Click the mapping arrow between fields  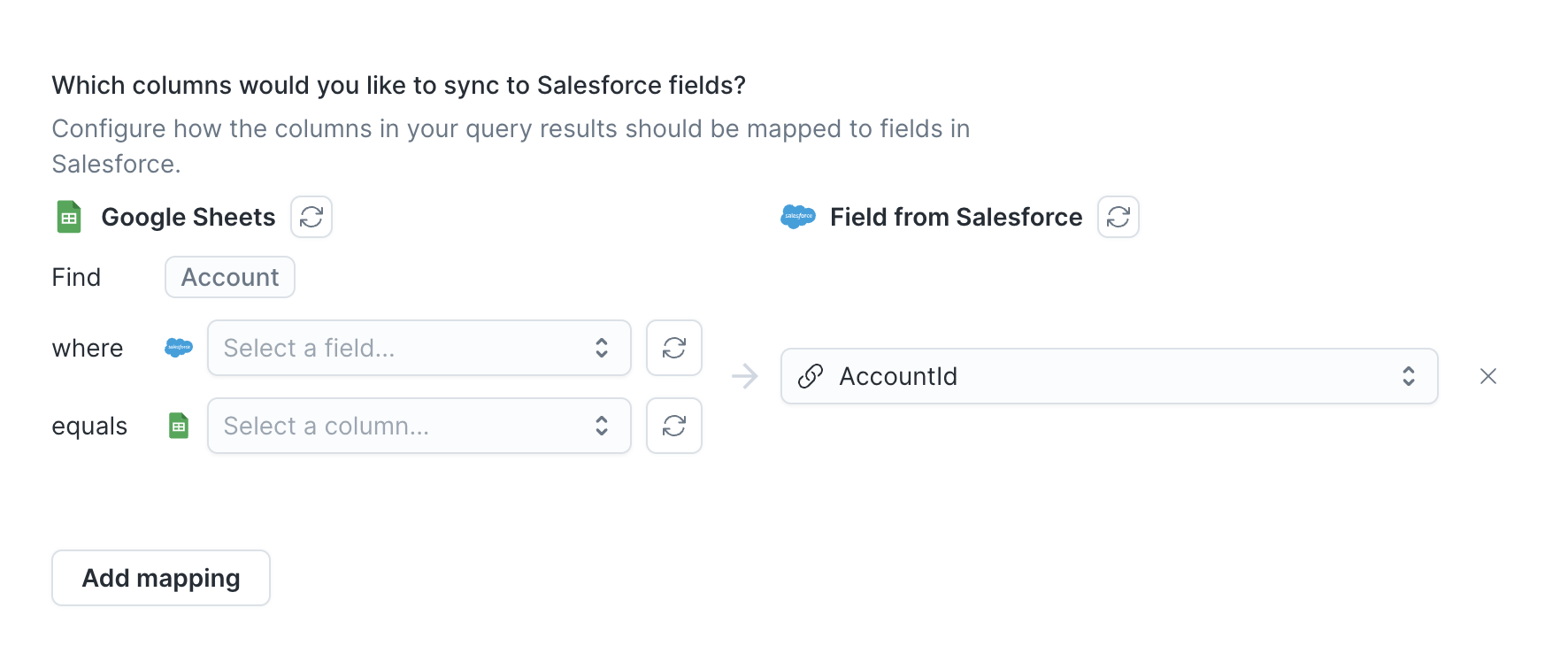click(745, 376)
